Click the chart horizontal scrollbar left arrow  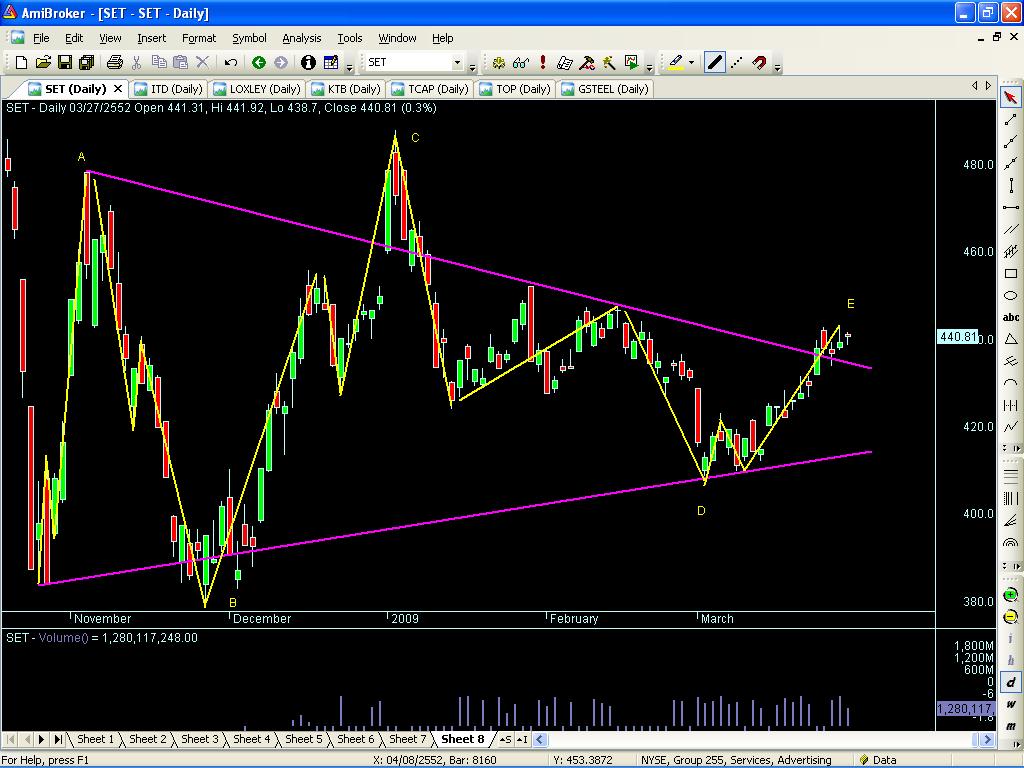539,739
